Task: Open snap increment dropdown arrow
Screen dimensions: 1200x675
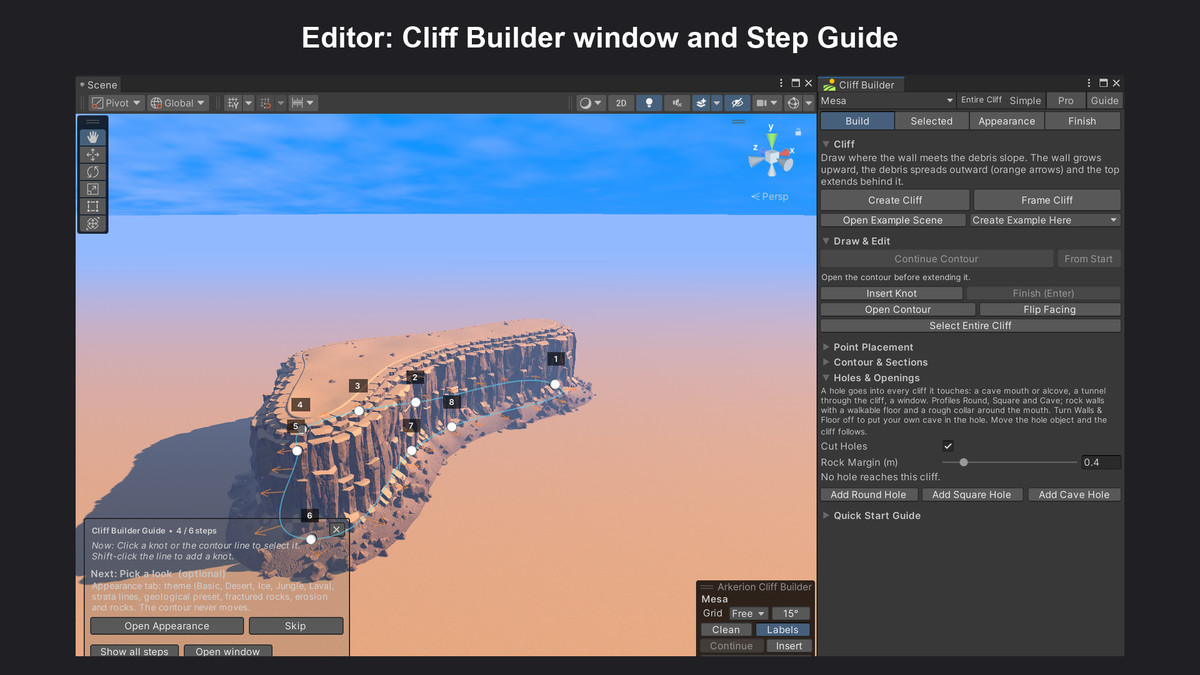Action: (x=311, y=103)
